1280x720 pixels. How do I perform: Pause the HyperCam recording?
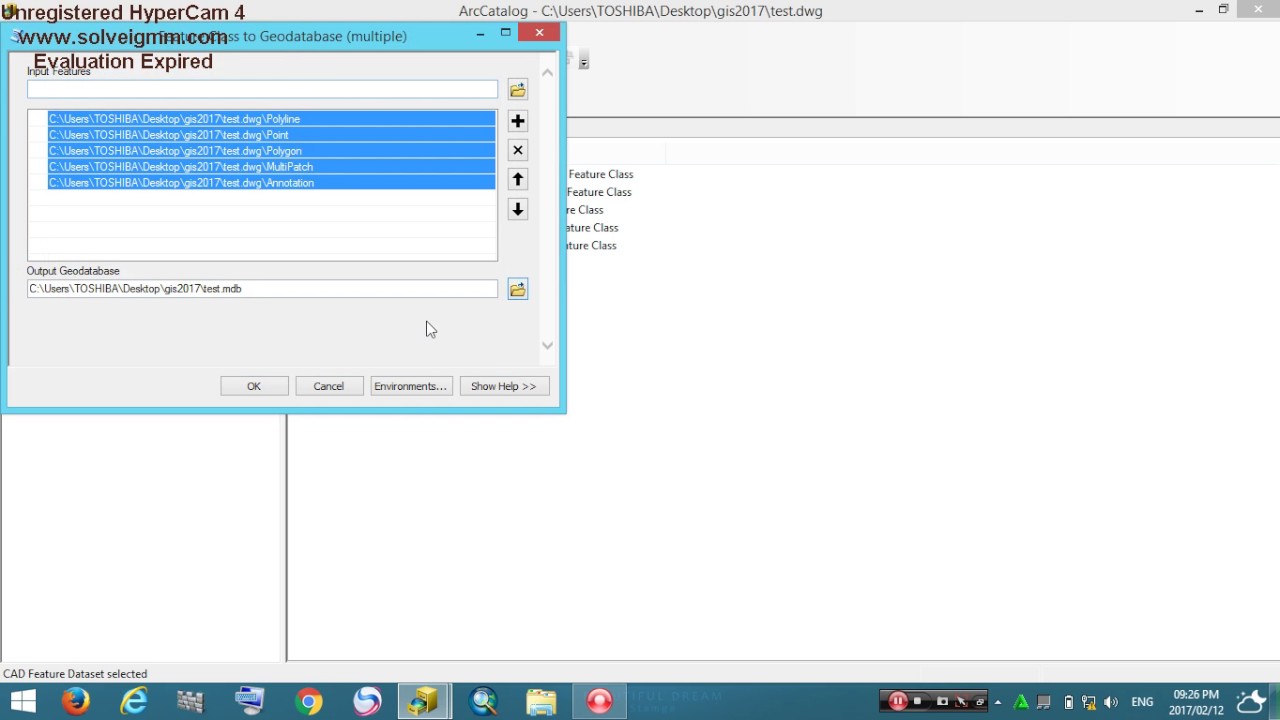(x=897, y=701)
